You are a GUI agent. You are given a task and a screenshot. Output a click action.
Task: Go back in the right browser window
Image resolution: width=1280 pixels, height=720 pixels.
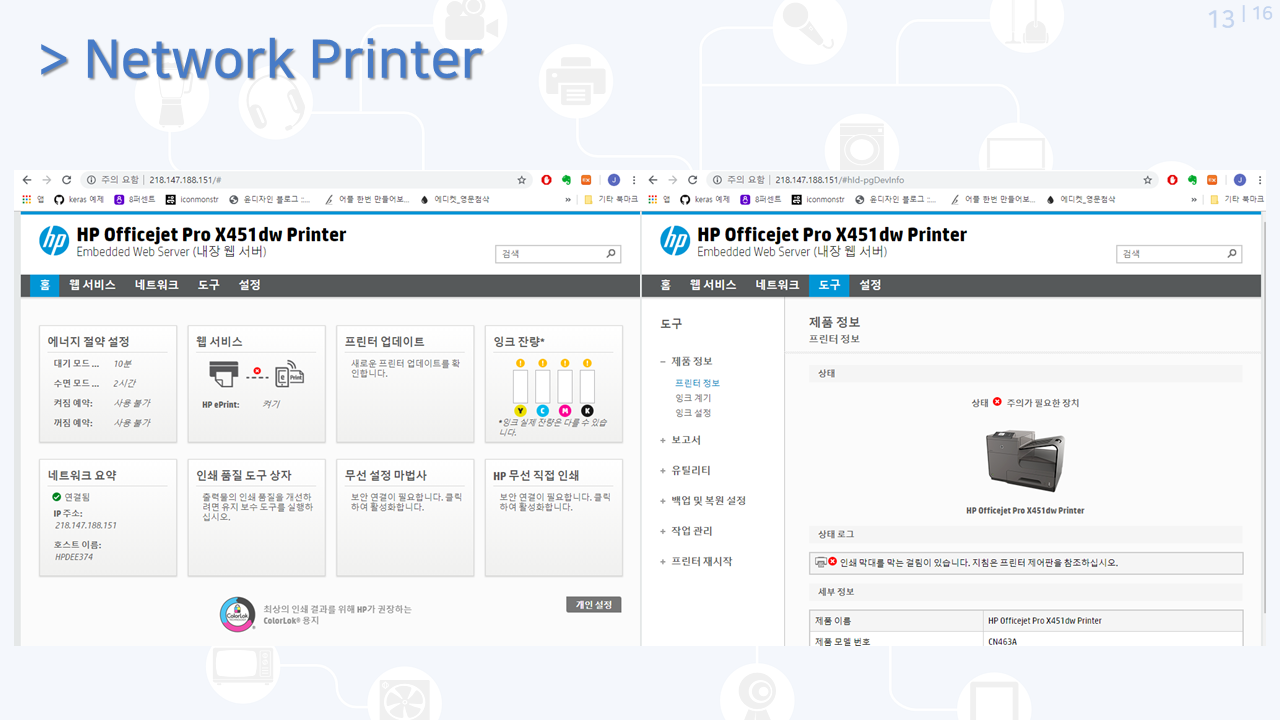[x=653, y=180]
